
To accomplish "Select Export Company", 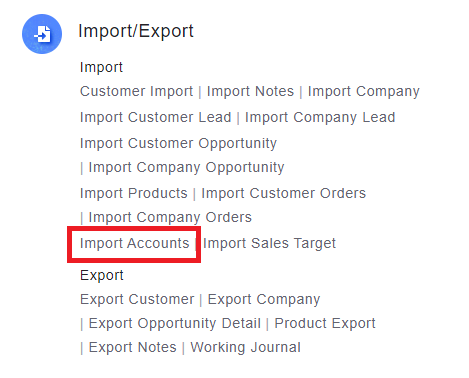I will click(264, 300).
